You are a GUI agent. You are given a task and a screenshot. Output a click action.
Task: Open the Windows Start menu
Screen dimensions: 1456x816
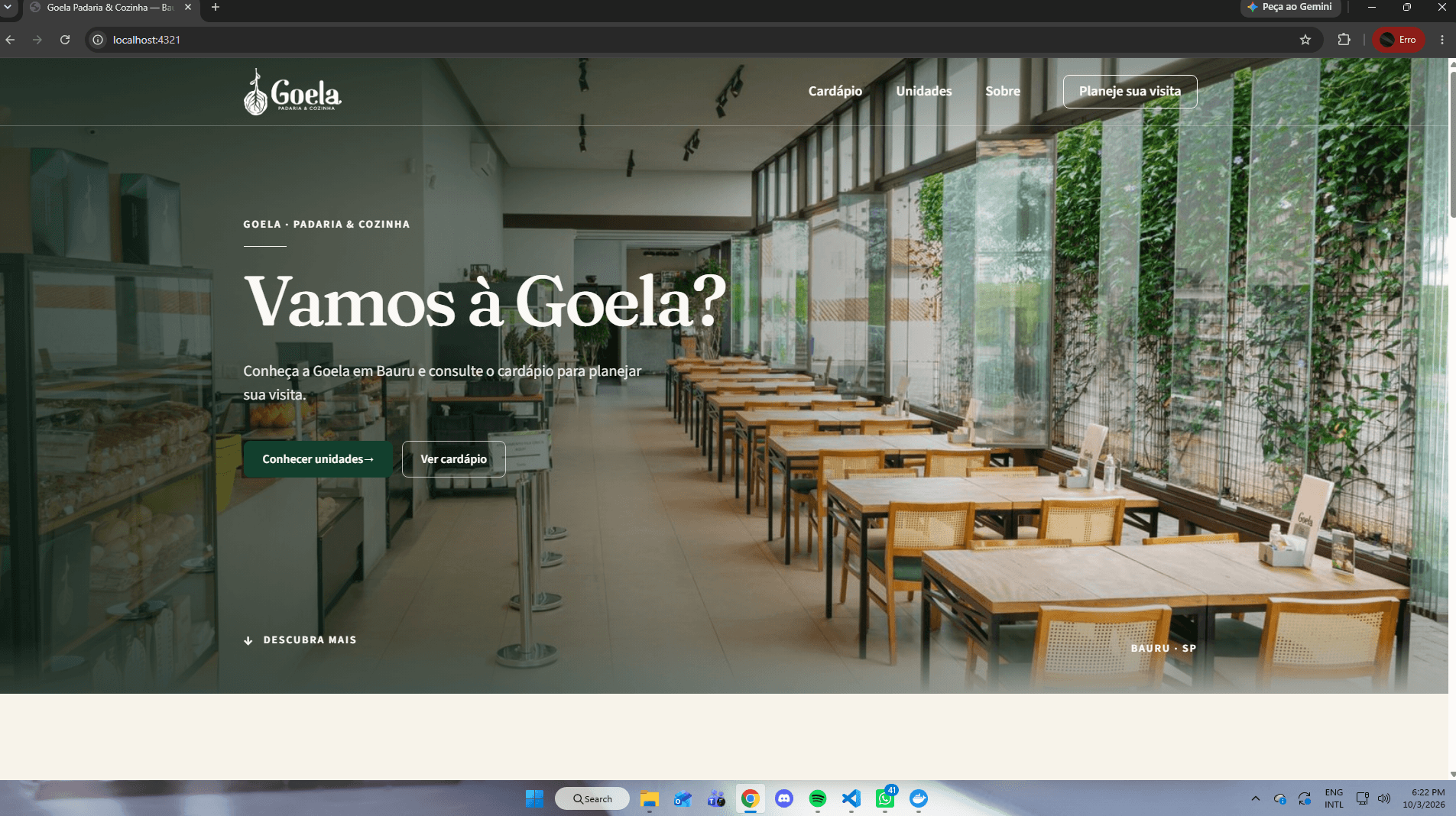coord(534,798)
